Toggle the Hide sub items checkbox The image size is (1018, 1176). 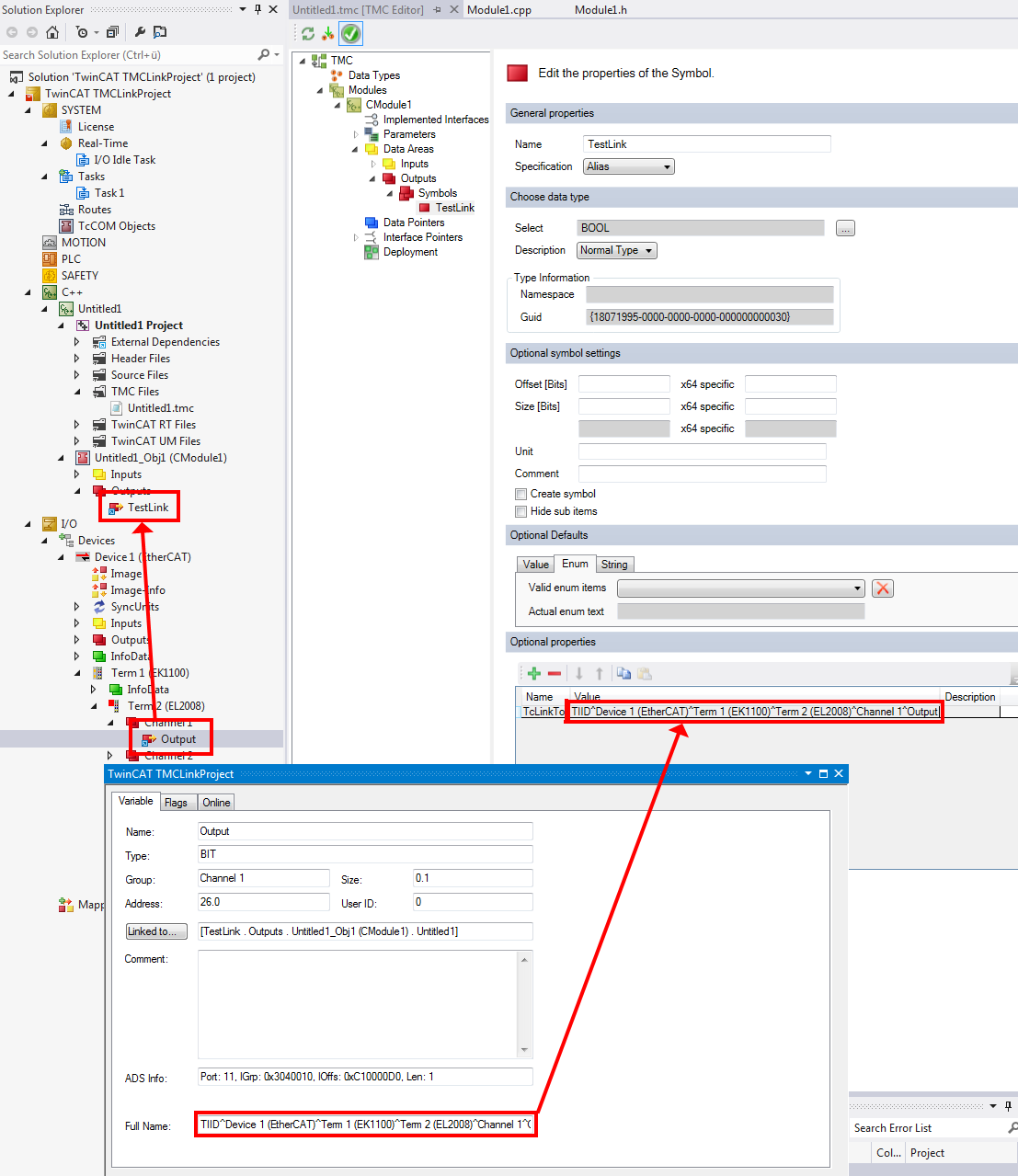[521, 511]
